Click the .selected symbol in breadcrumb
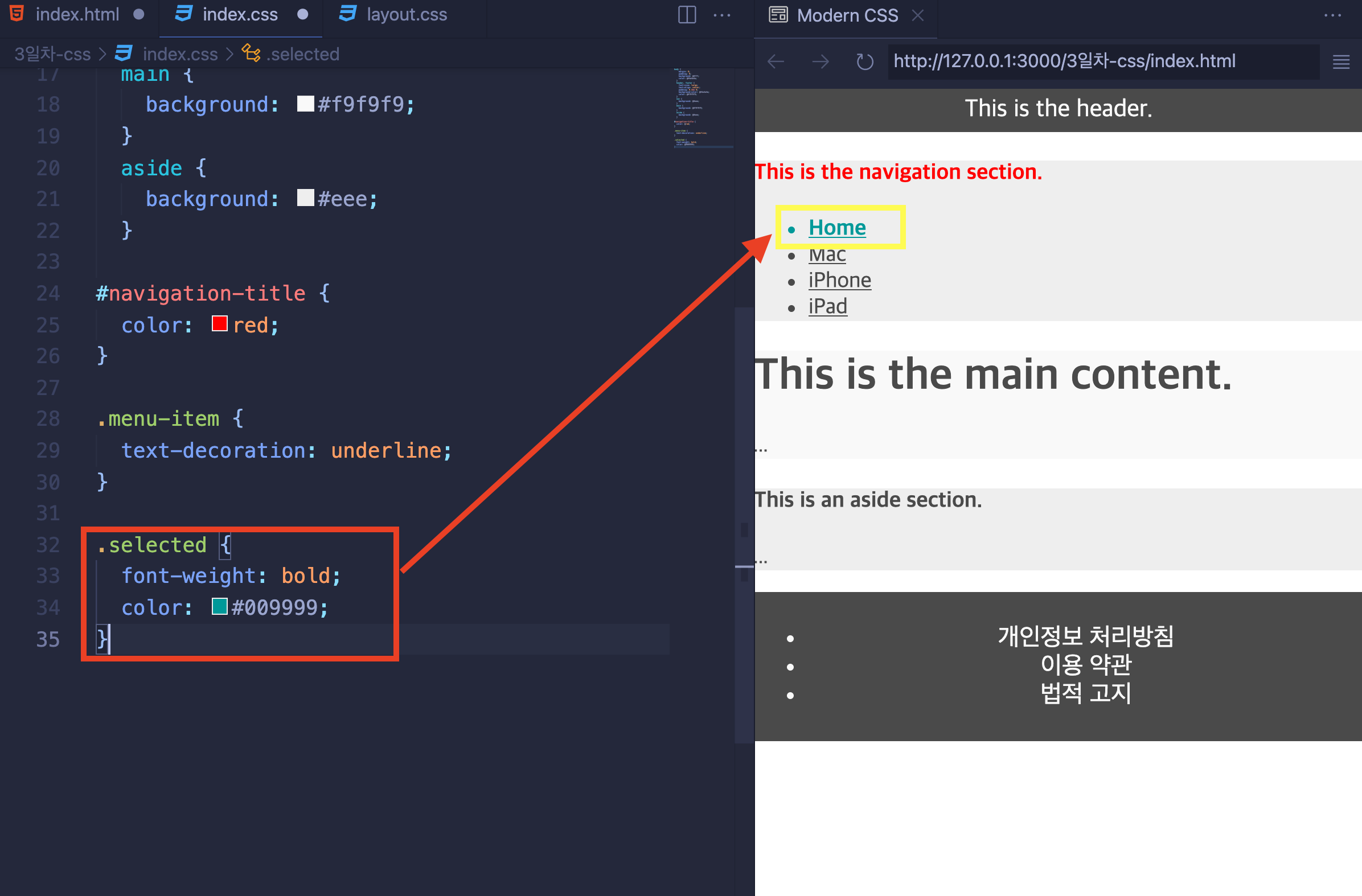This screenshot has width=1362, height=896. 292,54
